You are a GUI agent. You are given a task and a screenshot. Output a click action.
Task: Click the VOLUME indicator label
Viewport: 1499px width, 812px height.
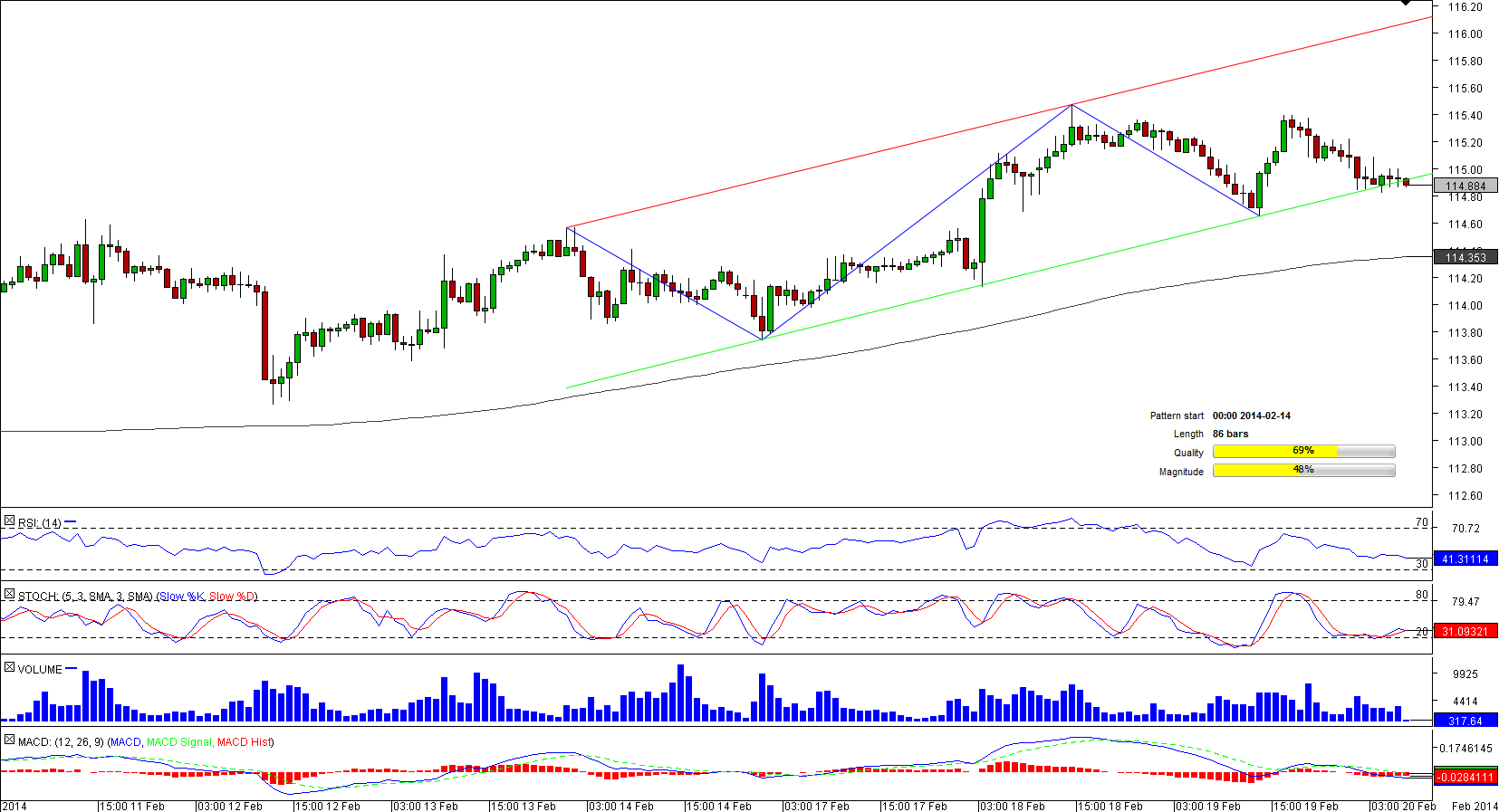click(40, 670)
